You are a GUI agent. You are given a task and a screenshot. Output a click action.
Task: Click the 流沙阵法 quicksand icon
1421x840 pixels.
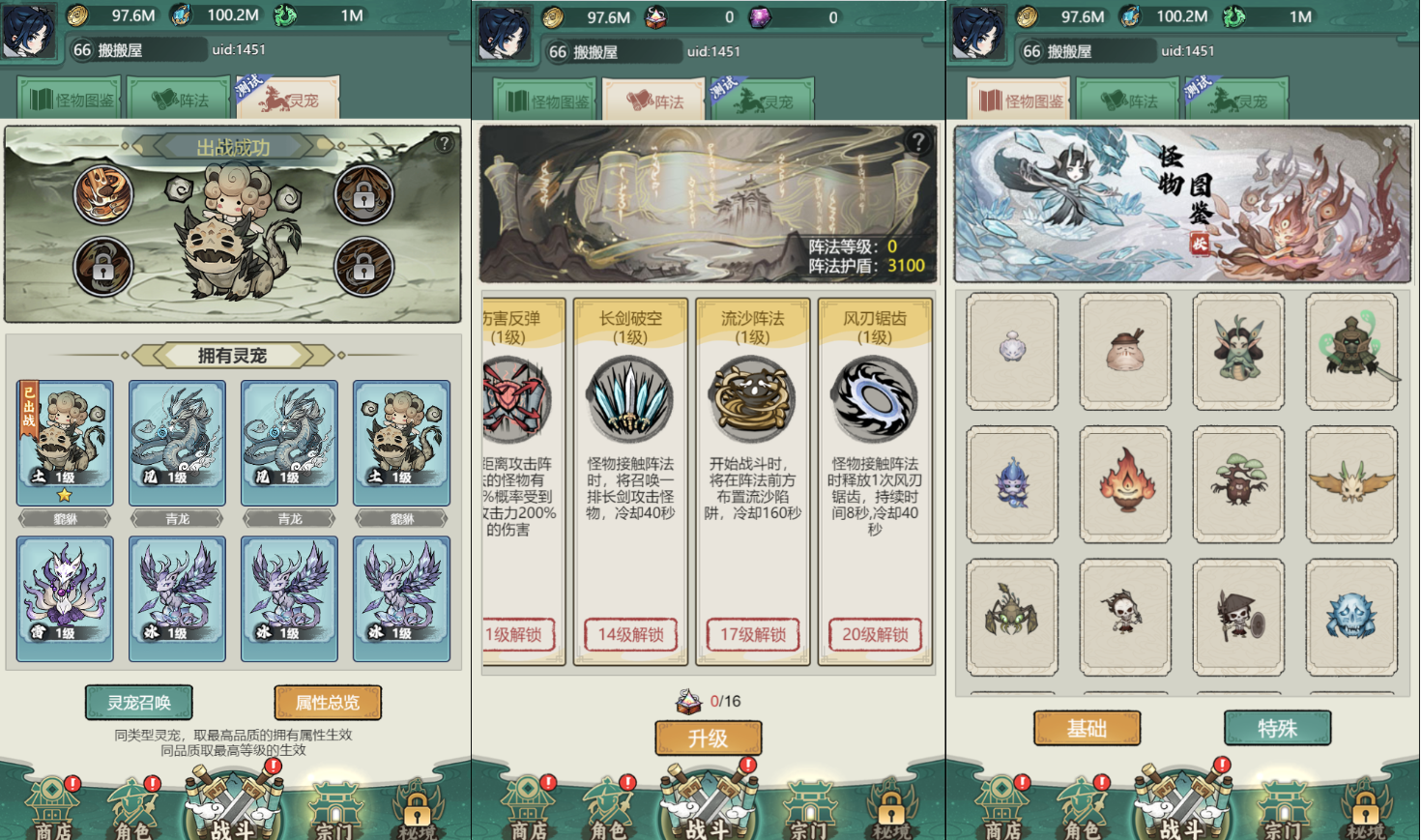752,400
